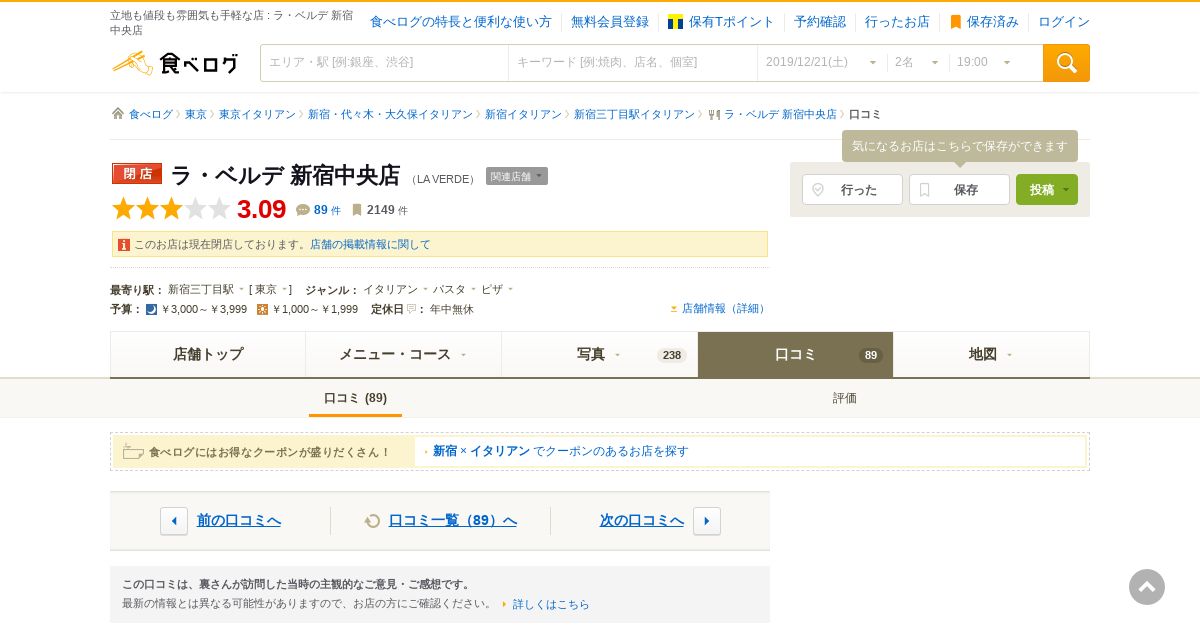Viewport: 1200px width, 630px height.
Task: Click the review list reload icon
Action: click(x=373, y=521)
